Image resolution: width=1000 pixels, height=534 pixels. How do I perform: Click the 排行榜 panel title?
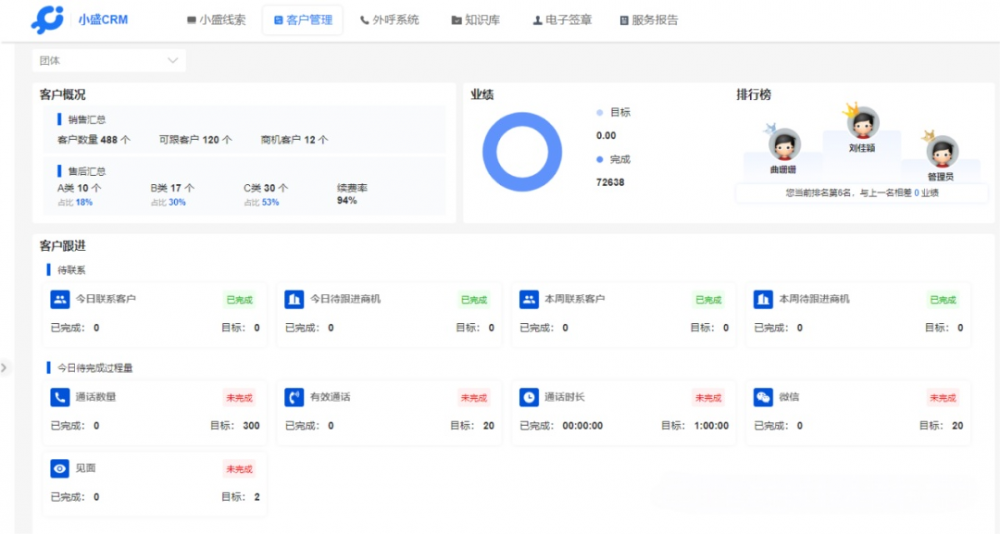[x=754, y=94]
